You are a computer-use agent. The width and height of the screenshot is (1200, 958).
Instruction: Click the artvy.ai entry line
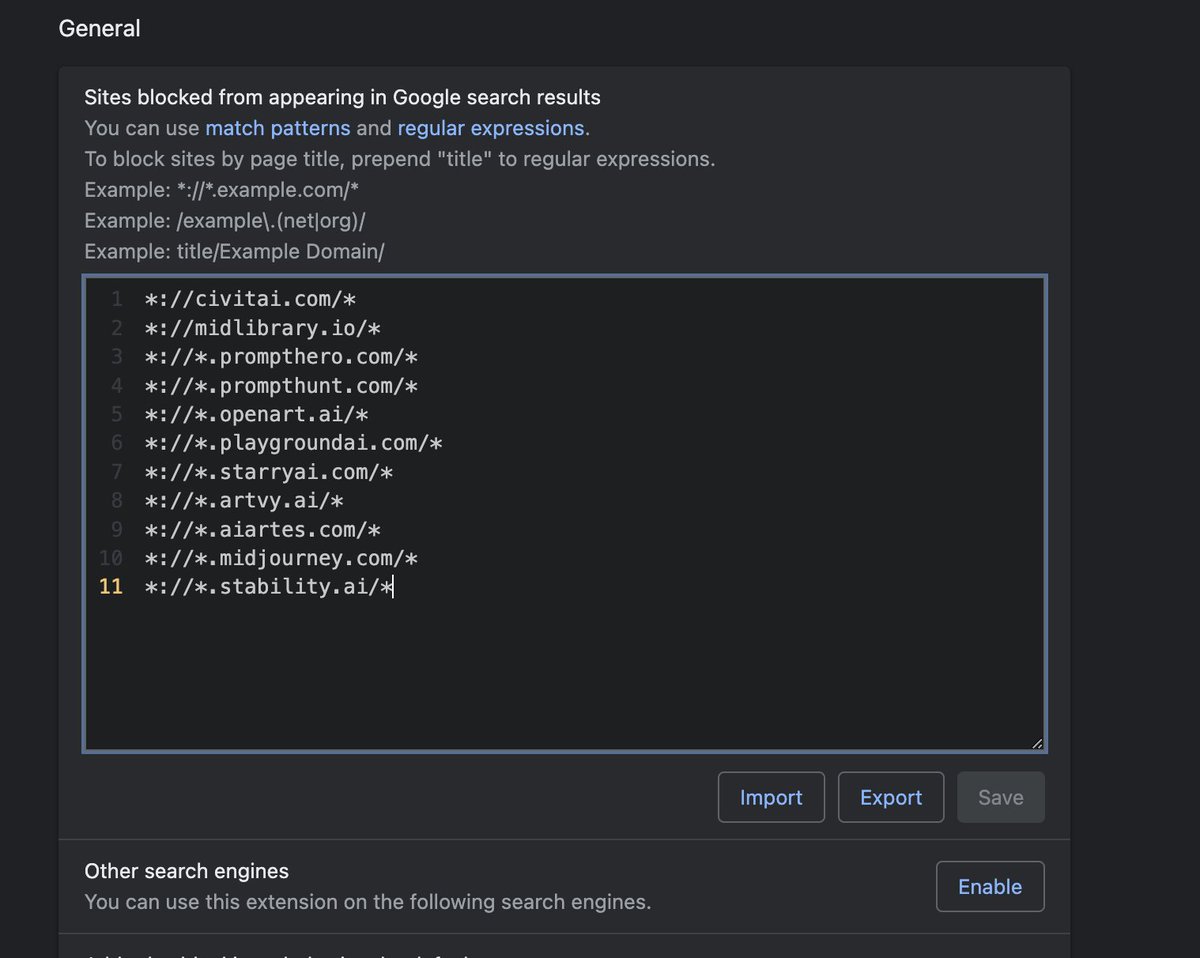pos(244,500)
